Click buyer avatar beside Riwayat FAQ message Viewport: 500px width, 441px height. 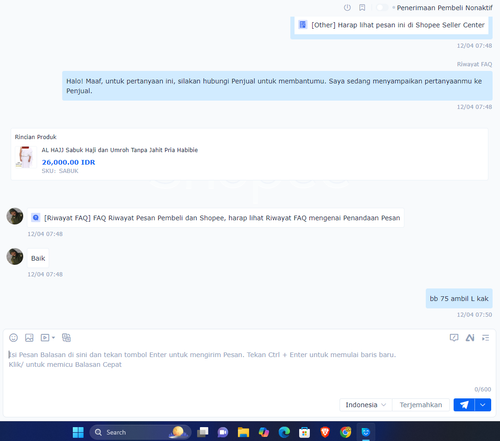pyautogui.click(x=15, y=216)
